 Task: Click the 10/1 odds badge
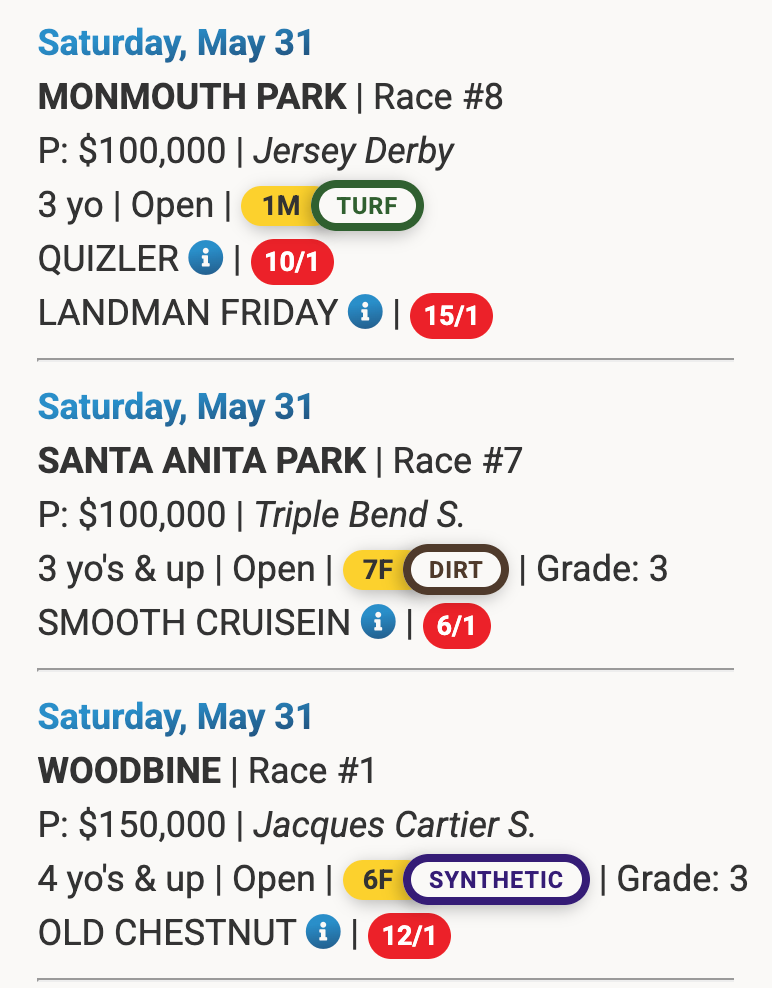click(x=292, y=261)
